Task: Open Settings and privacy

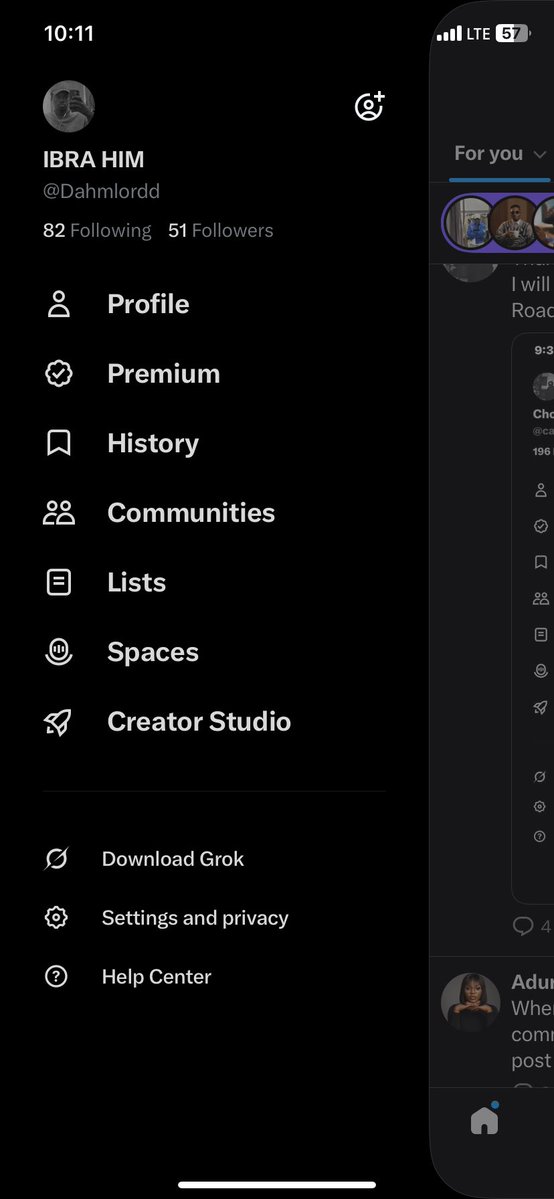Action: (195, 918)
